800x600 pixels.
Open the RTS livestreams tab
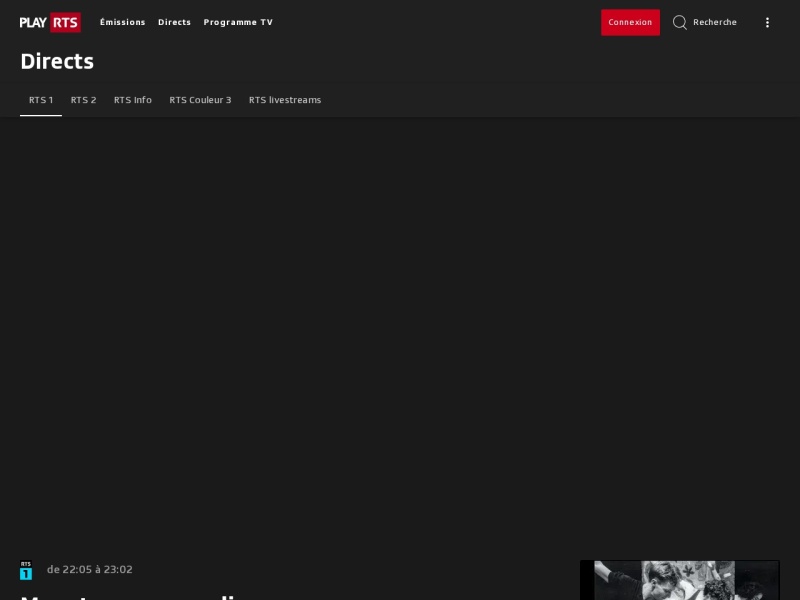(285, 100)
